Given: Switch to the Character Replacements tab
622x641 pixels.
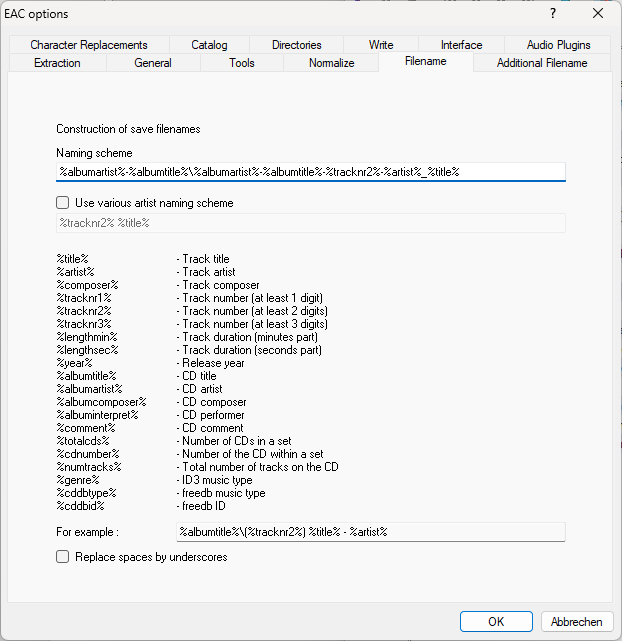Looking at the screenshot, I should coord(88,45).
